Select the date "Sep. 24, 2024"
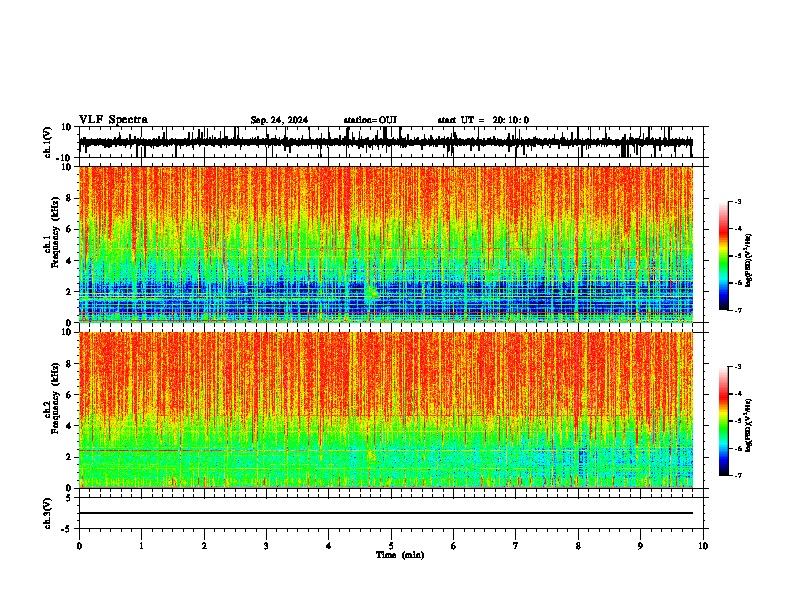The width and height of the screenshot is (792, 612). (279, 120)
